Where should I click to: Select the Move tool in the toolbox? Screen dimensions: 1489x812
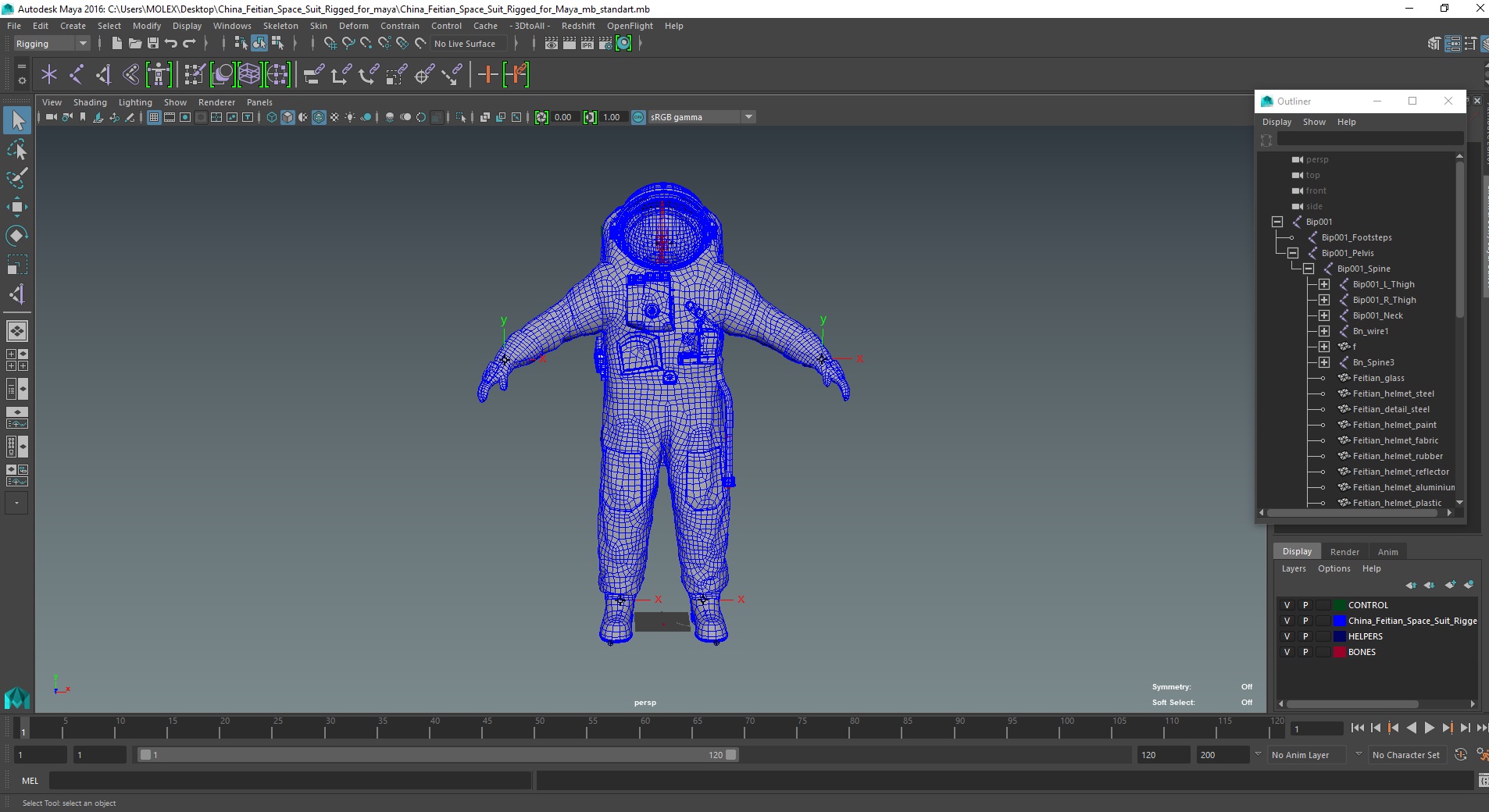coord(16,207)
